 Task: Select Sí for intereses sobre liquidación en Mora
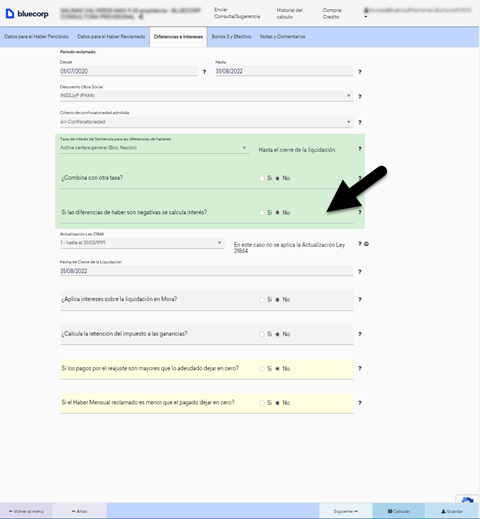[x=262, y=300]
